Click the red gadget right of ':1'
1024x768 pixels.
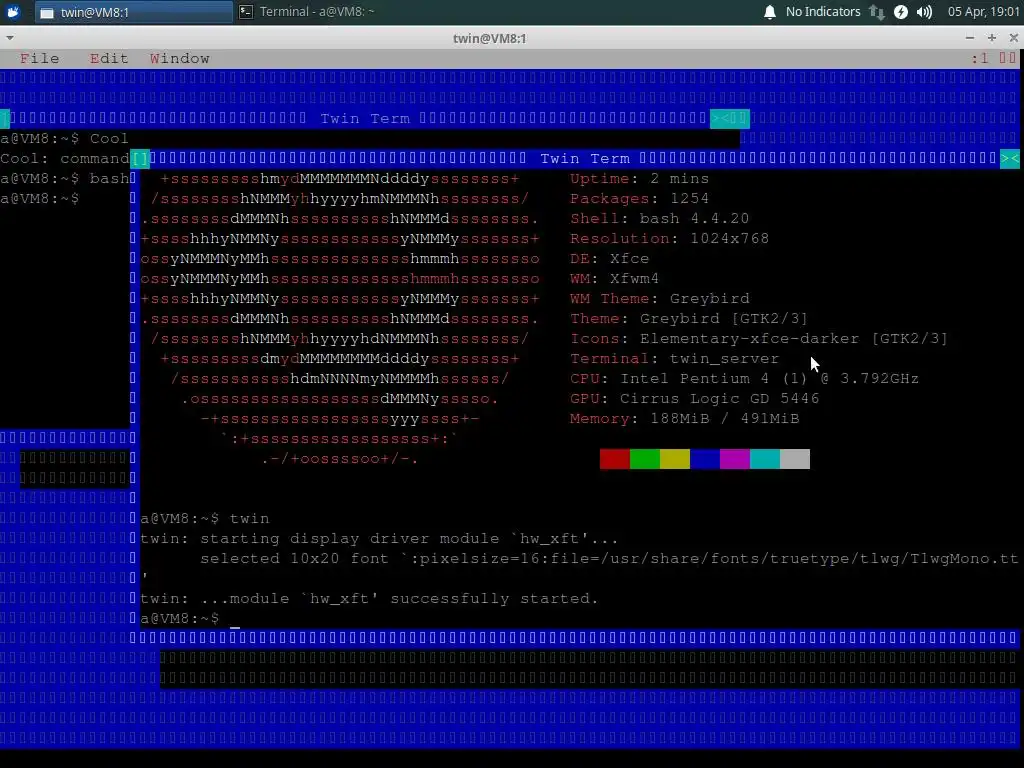point(1008,59)
